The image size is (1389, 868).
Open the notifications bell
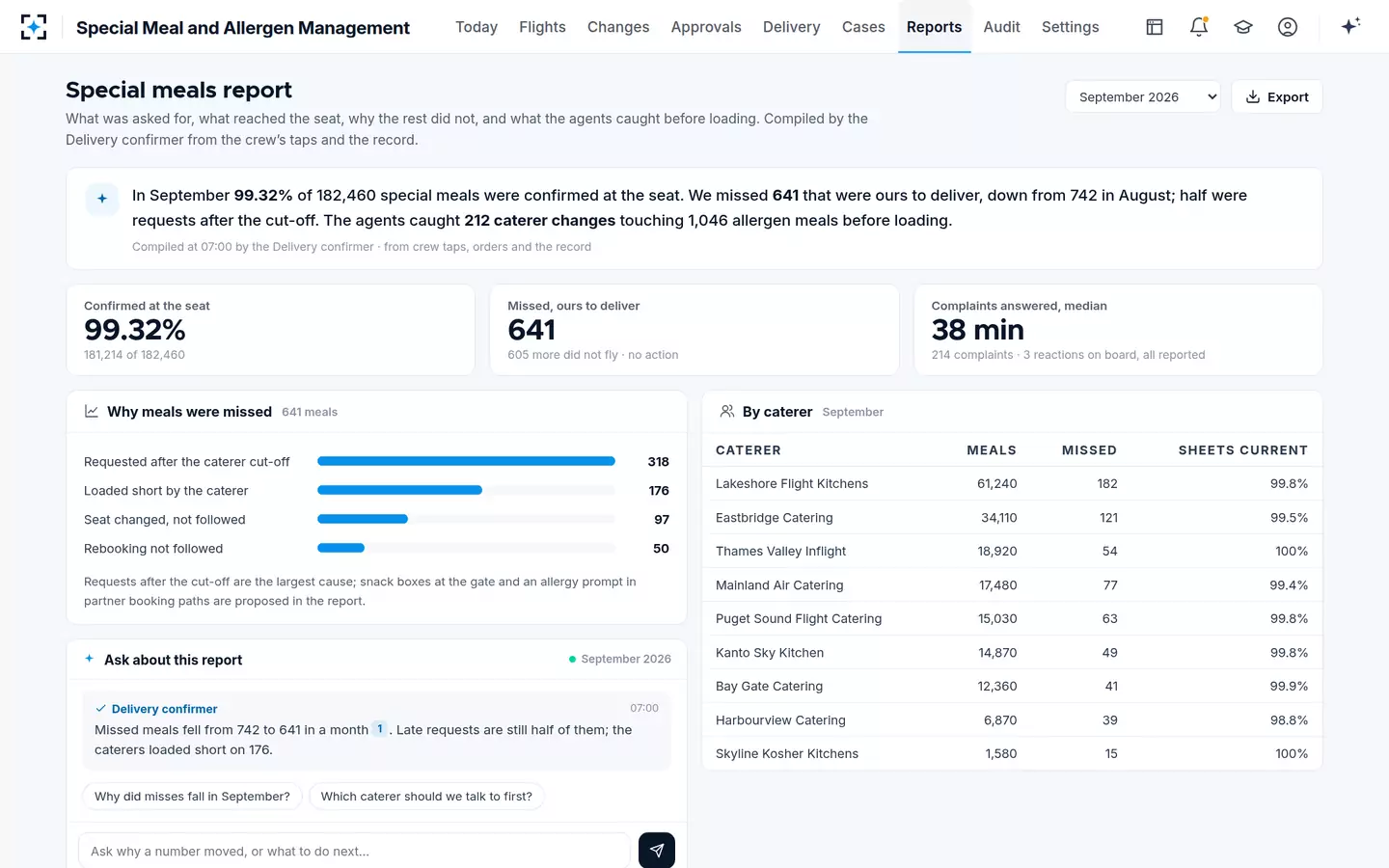coord(1199,27)
